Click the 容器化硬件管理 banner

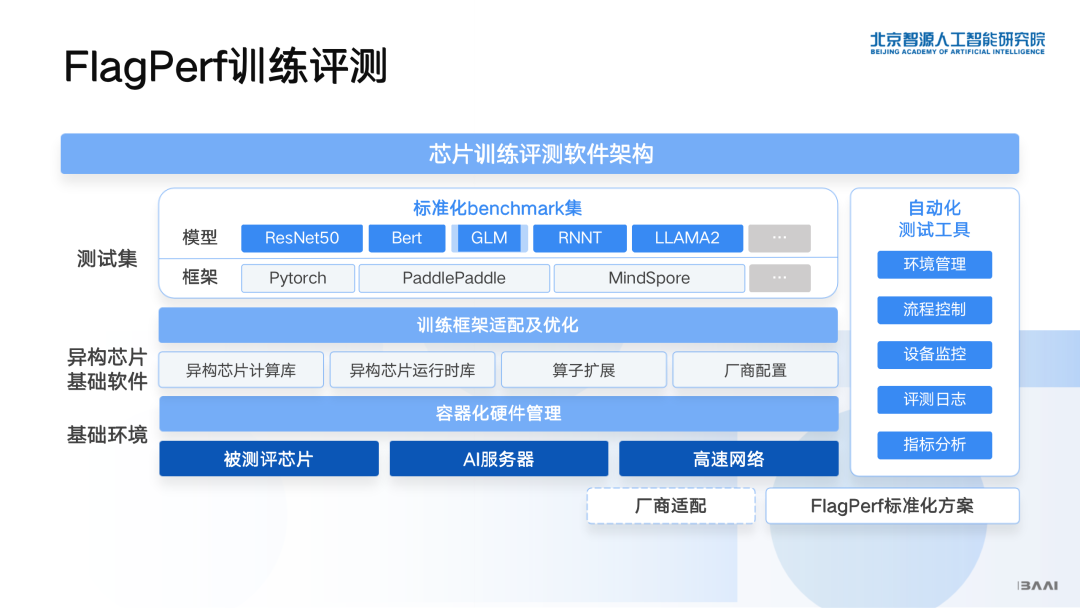tap(497, 414)
